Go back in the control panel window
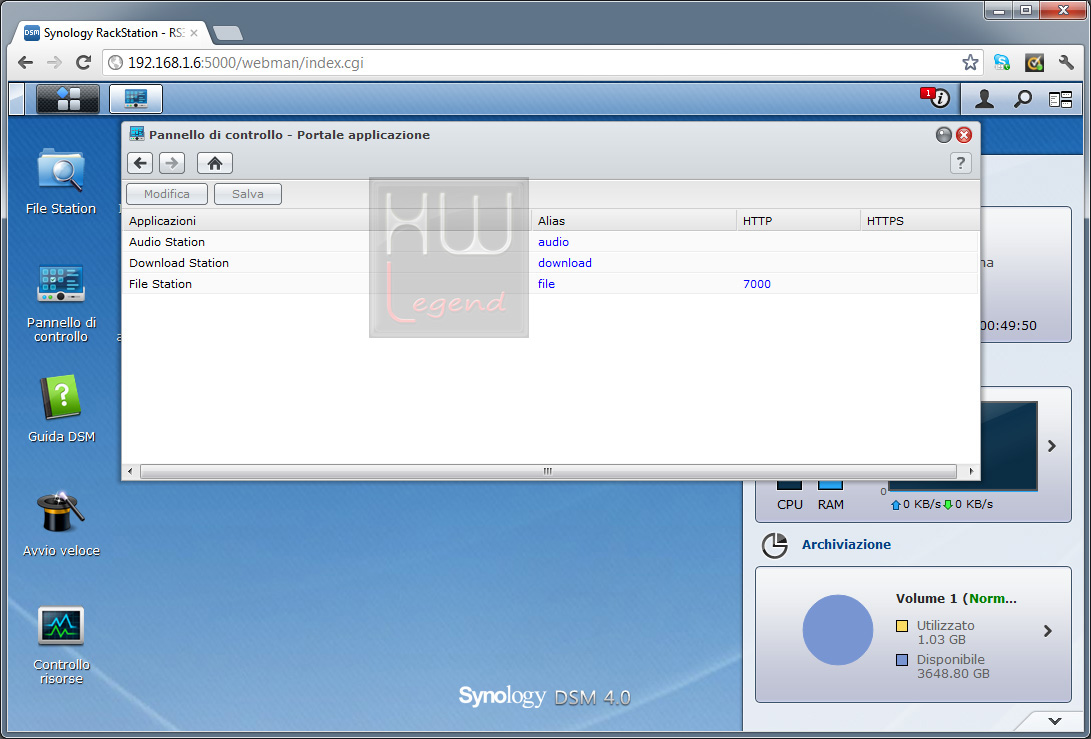The height and width of the screenshot is (739, 1091). tap(140, 163)
